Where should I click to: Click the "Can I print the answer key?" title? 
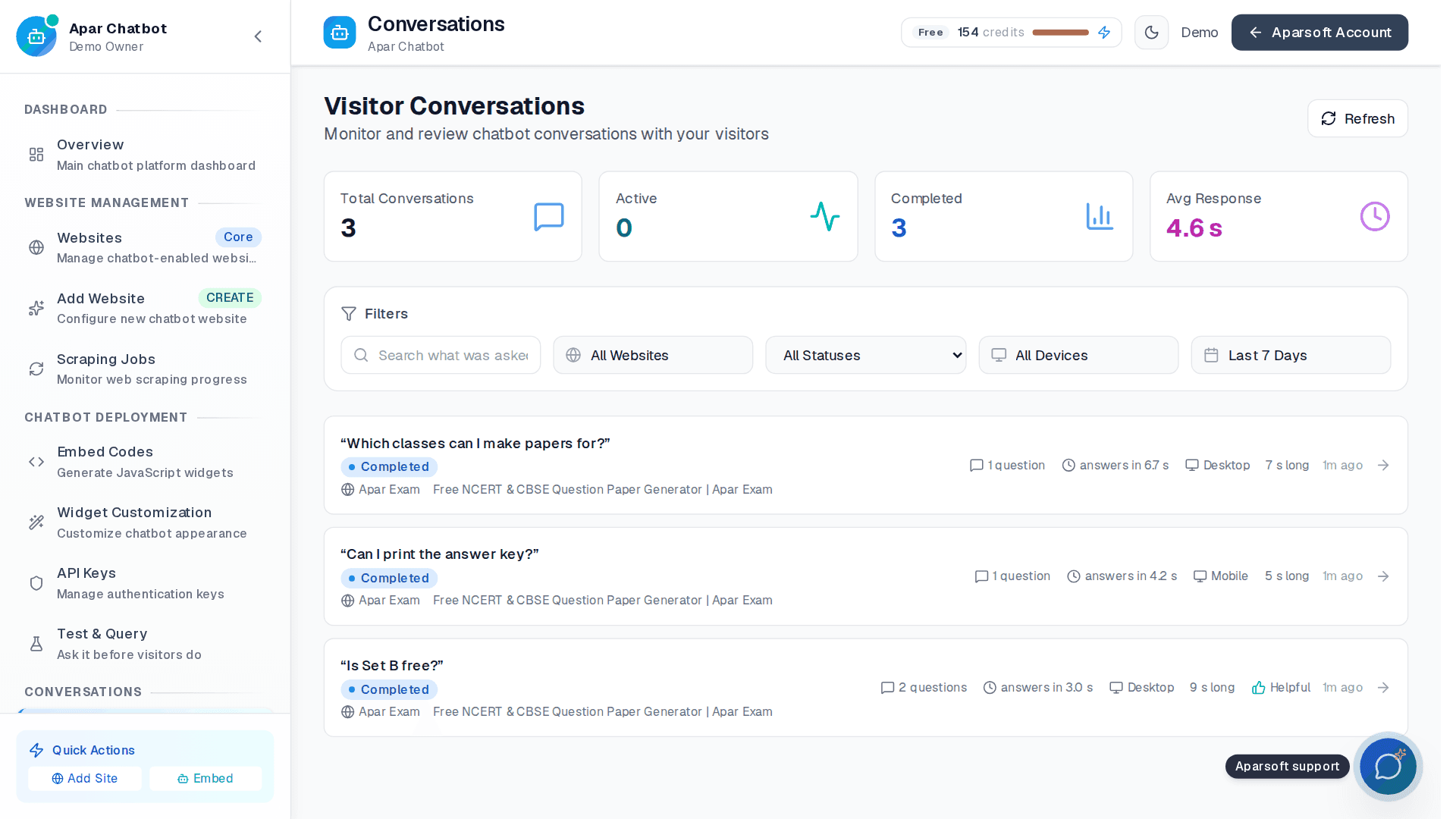[440, 554]
